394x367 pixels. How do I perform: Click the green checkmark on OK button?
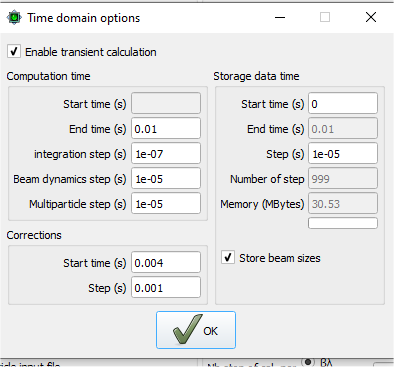(187, 329)
